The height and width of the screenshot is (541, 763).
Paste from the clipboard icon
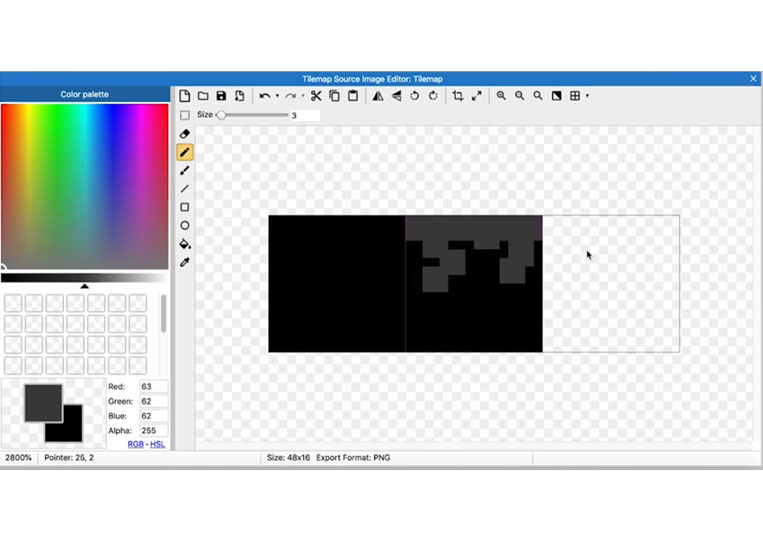coord(353,96)
